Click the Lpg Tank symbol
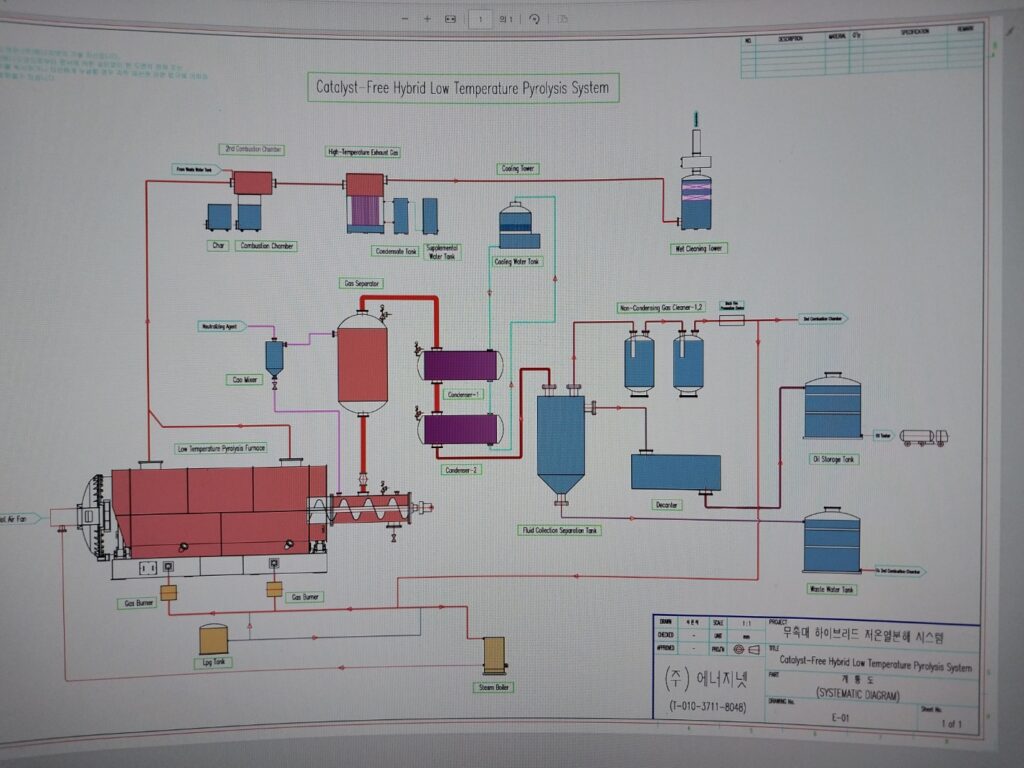Image resolution: width=1024 pixels, height=768 pixels. (213, 640)
